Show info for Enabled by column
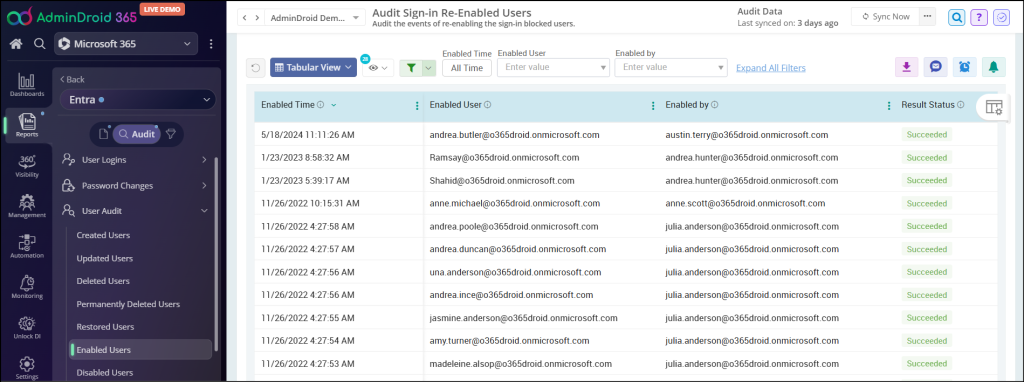 coord(715,104)
